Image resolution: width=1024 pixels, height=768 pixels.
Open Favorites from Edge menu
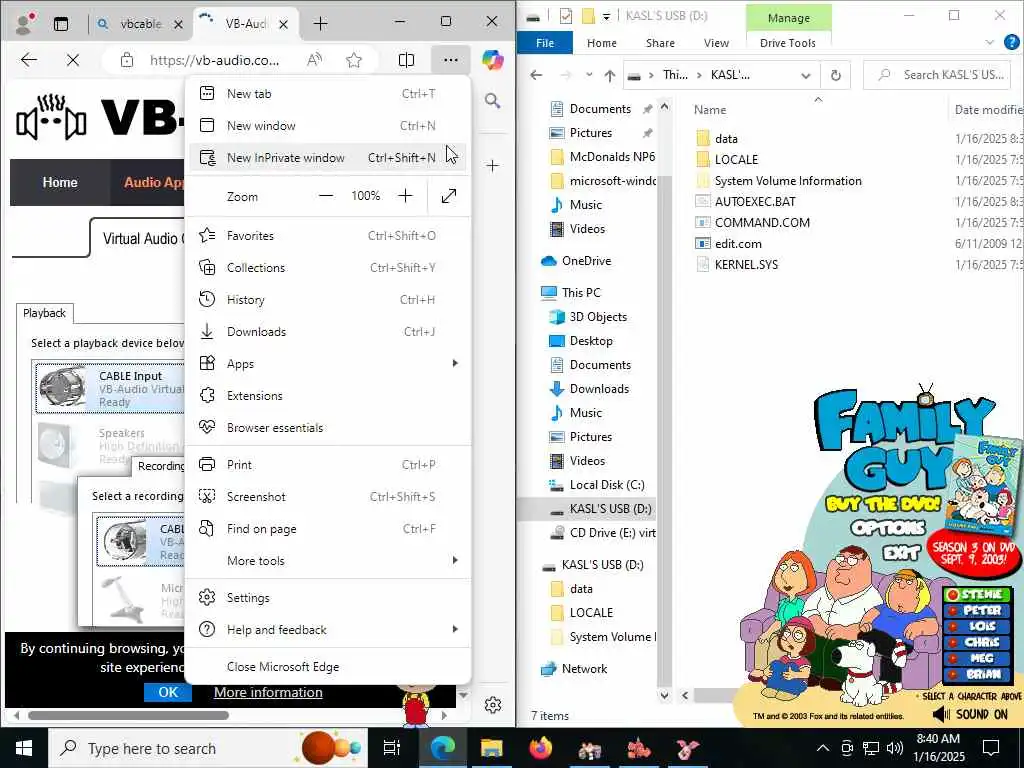(x=328, y=236)
